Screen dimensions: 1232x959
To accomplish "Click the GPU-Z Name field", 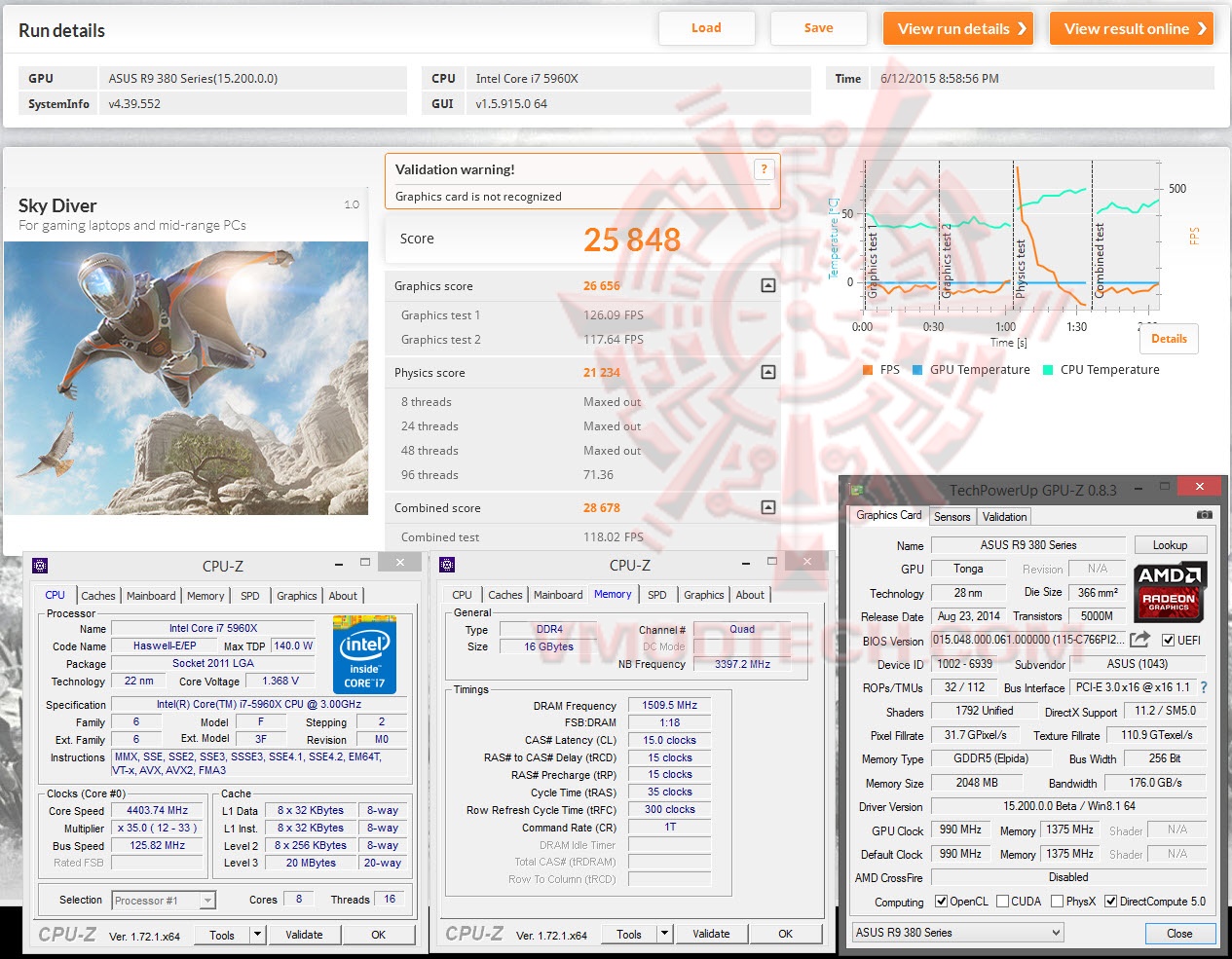I will point(1028,545).
